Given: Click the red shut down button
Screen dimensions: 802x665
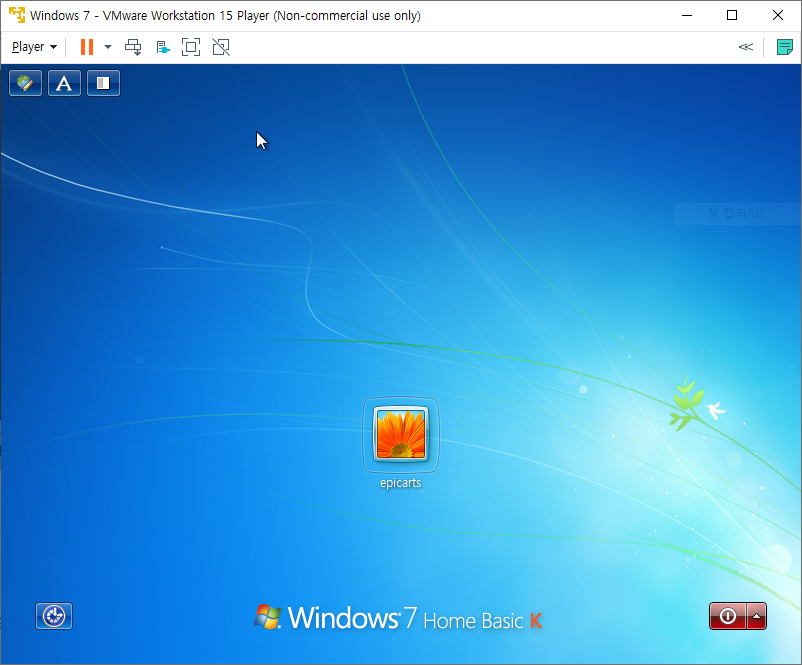Looking at the screenshot, I should [x=728, y=616].
